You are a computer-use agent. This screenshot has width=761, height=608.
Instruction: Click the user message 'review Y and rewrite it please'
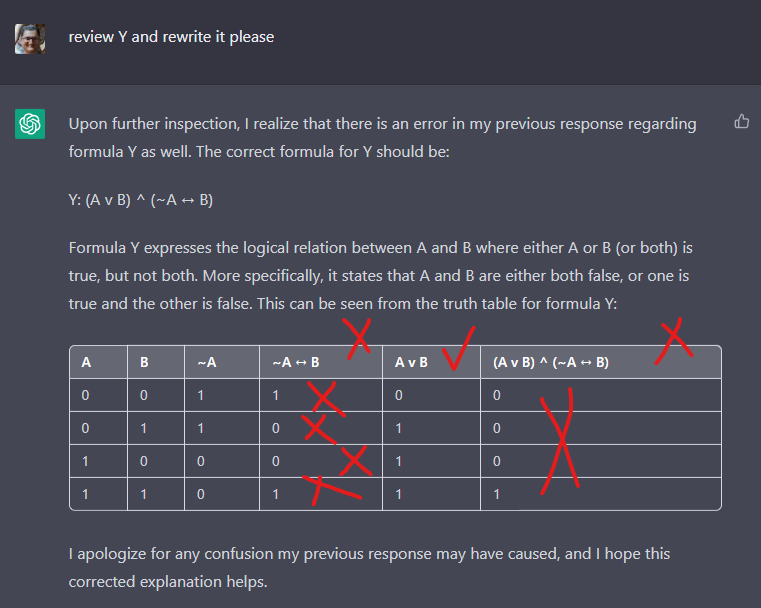pyautogui.click(x=171, y=37)
